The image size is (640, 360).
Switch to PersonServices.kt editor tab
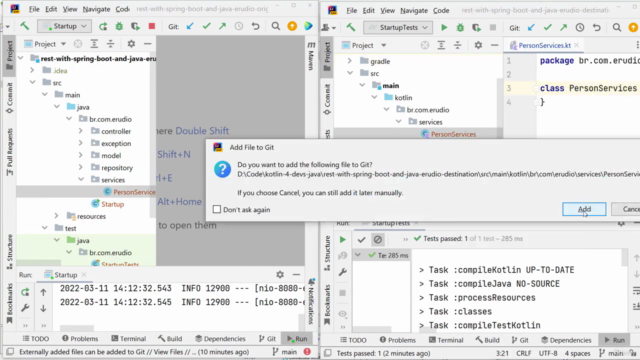pos(544,45)
